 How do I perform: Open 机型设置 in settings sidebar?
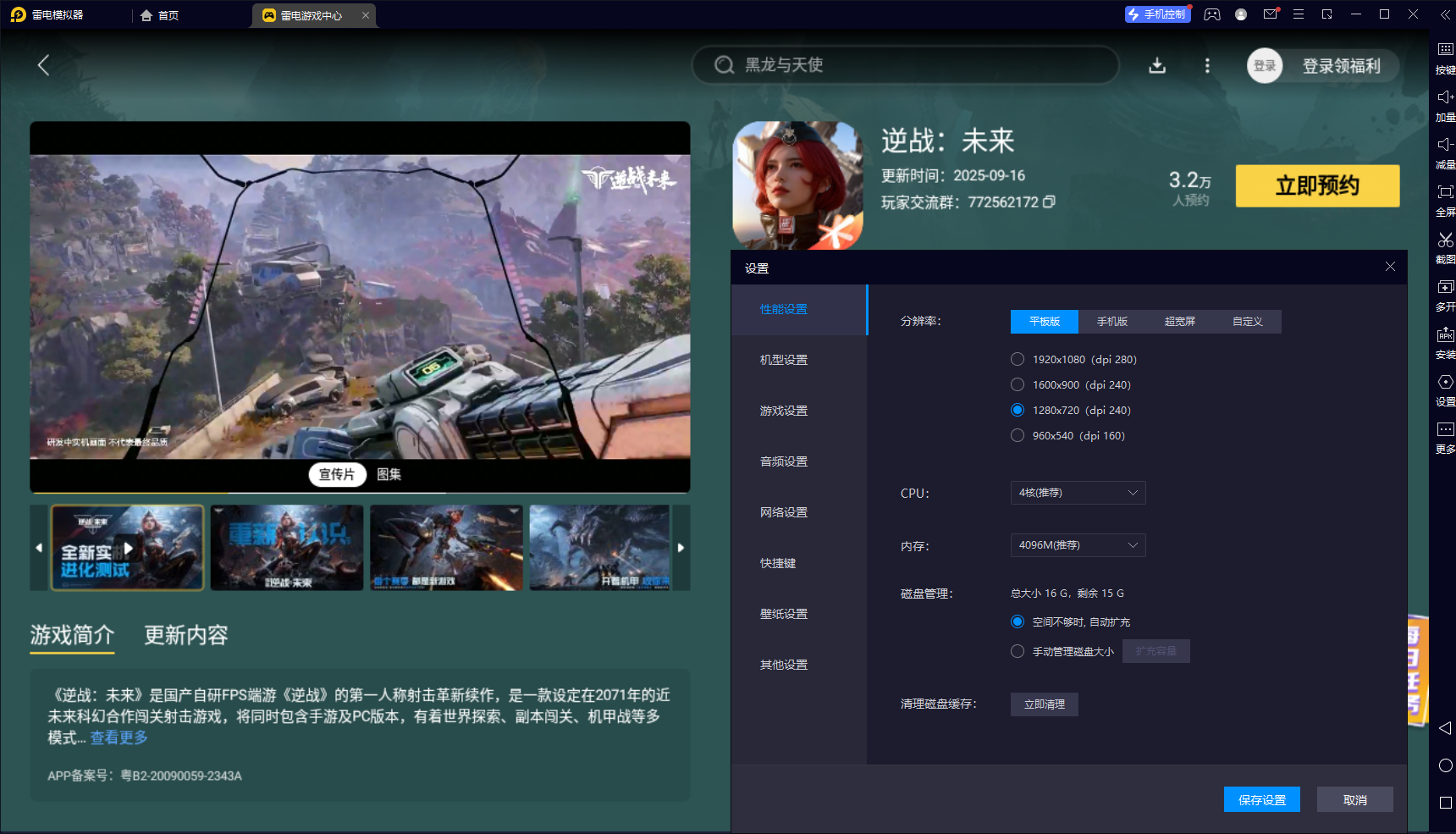coord(784,360)
